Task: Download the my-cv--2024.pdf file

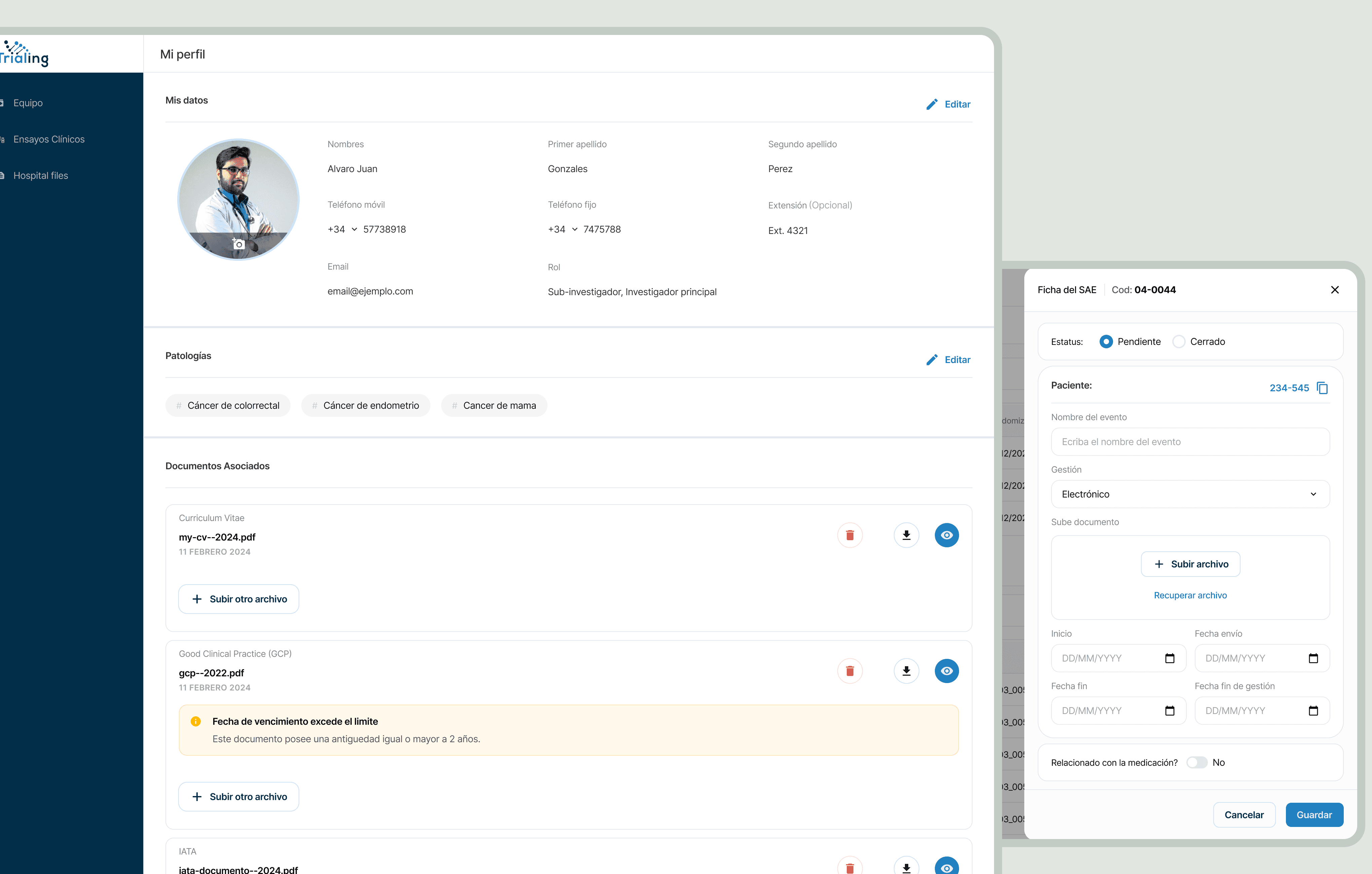Action: (906, 535)
